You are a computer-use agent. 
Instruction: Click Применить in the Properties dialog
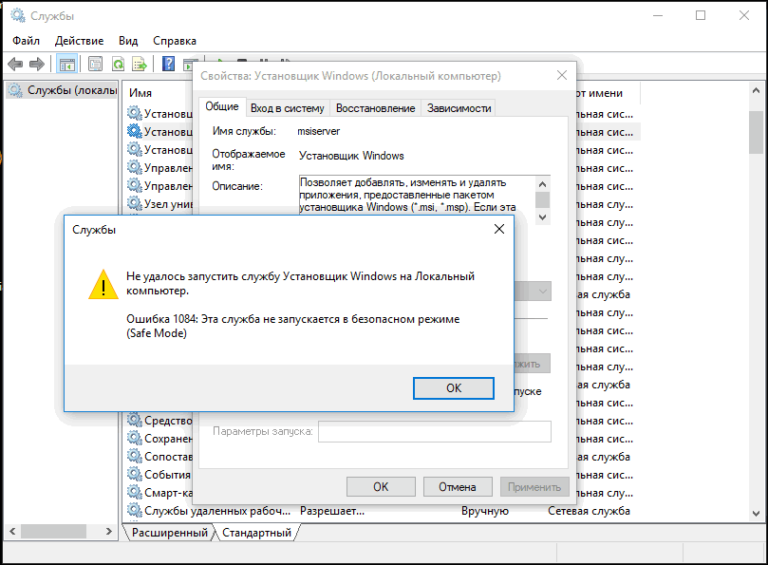pos(534,487)
